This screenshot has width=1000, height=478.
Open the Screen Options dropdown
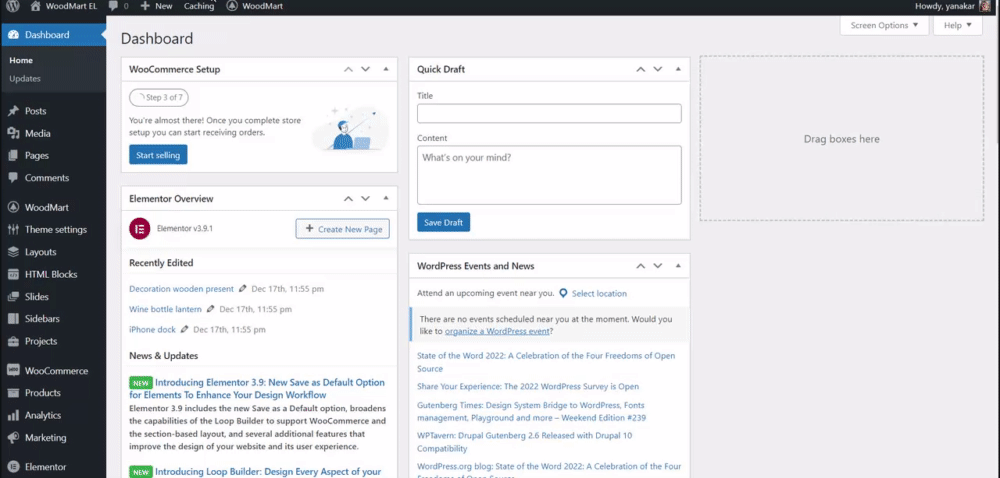[885, 25]
